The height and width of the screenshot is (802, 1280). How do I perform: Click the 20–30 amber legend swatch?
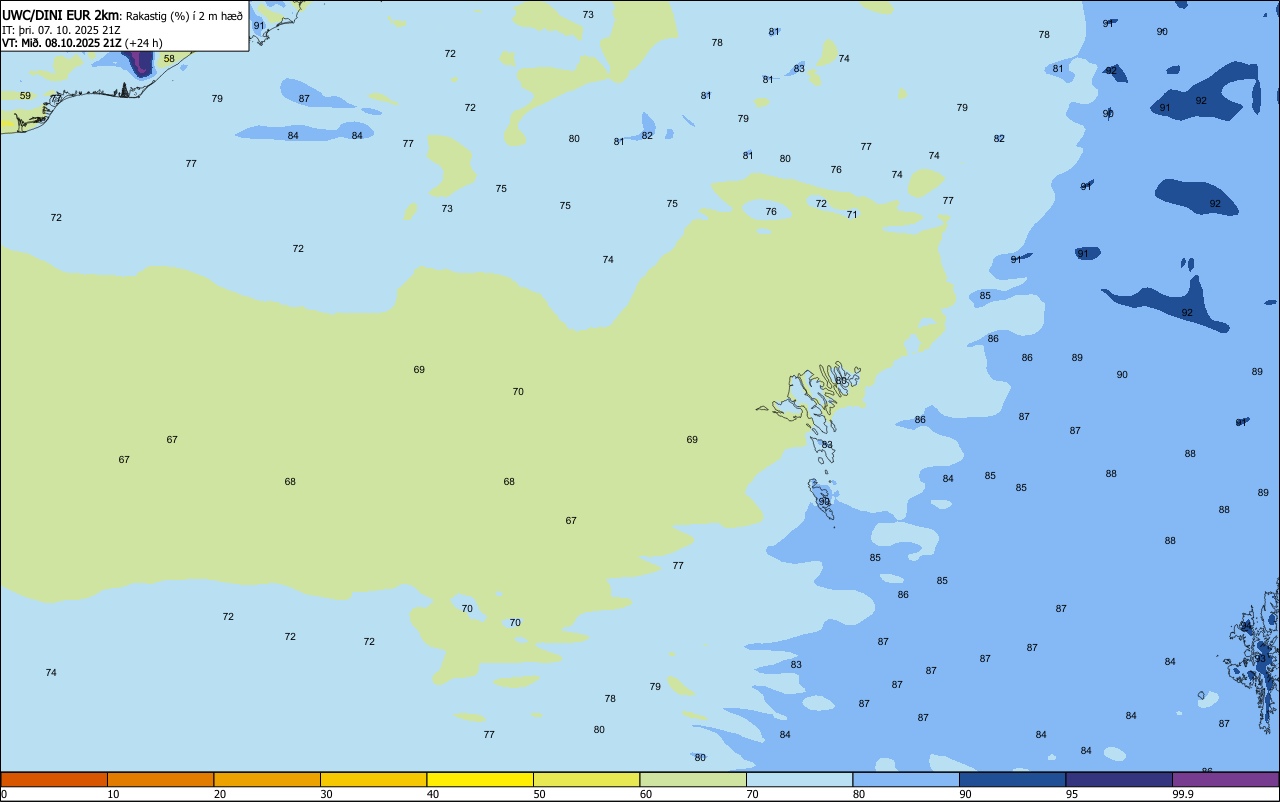click(267, 779)
